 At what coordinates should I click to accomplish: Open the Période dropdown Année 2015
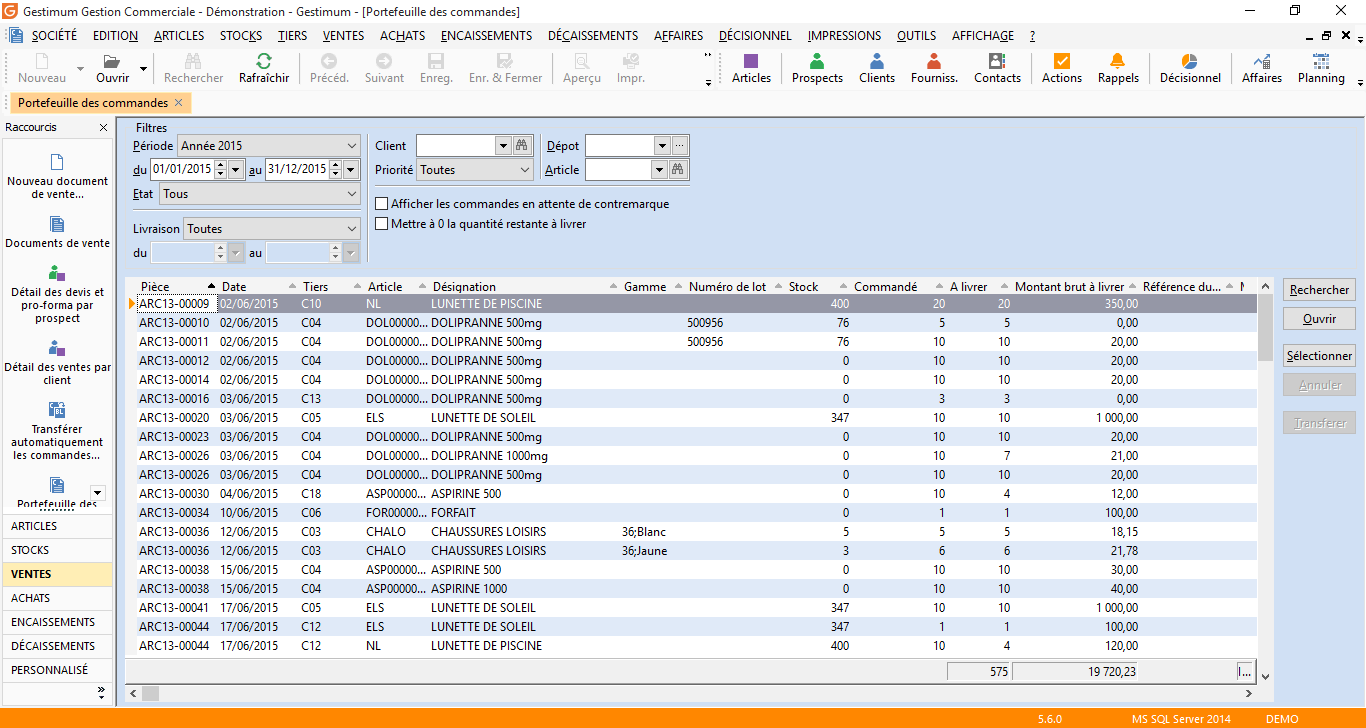(x=268, y=146)
